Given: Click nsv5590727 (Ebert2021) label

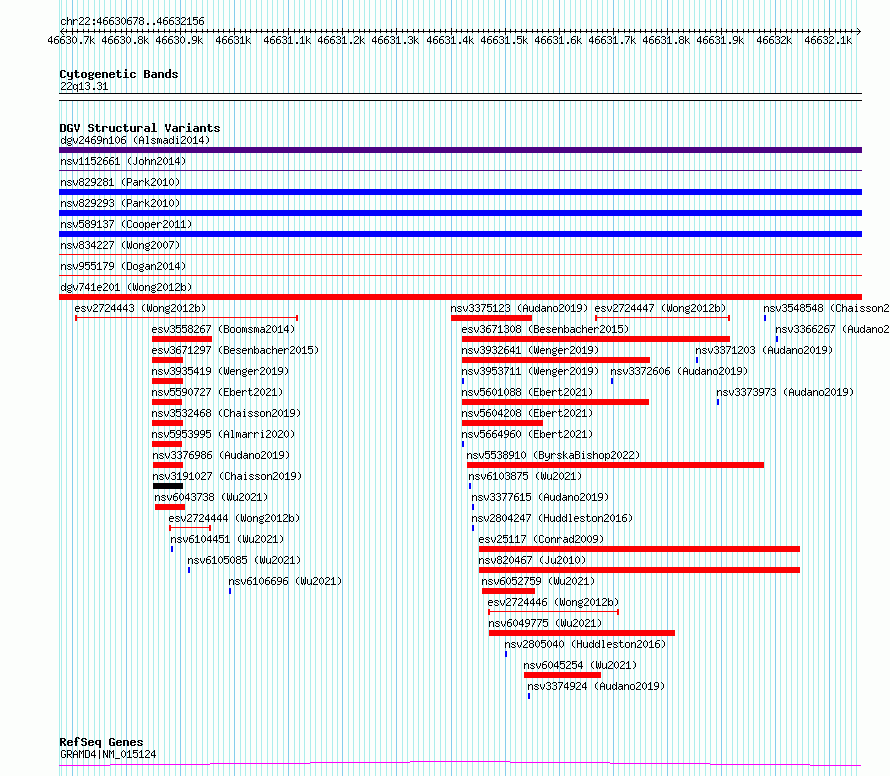Looking at the screenshot, I should coord(217,392).
